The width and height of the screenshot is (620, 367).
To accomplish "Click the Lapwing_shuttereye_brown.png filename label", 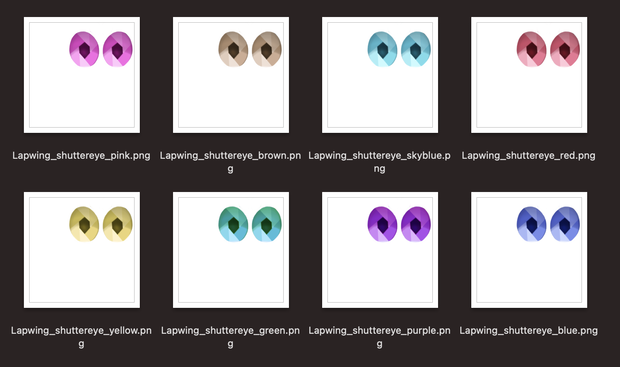I will tap(231, 162).
